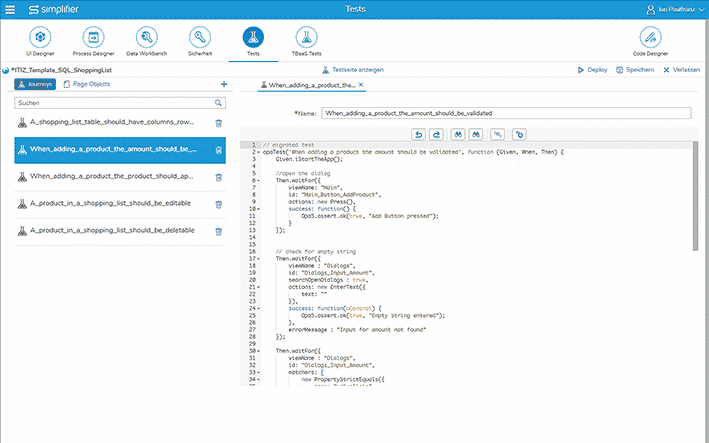Delete the deletable journey via trash icon
Viewport: 709px width, 443px height.
point(218,231)
